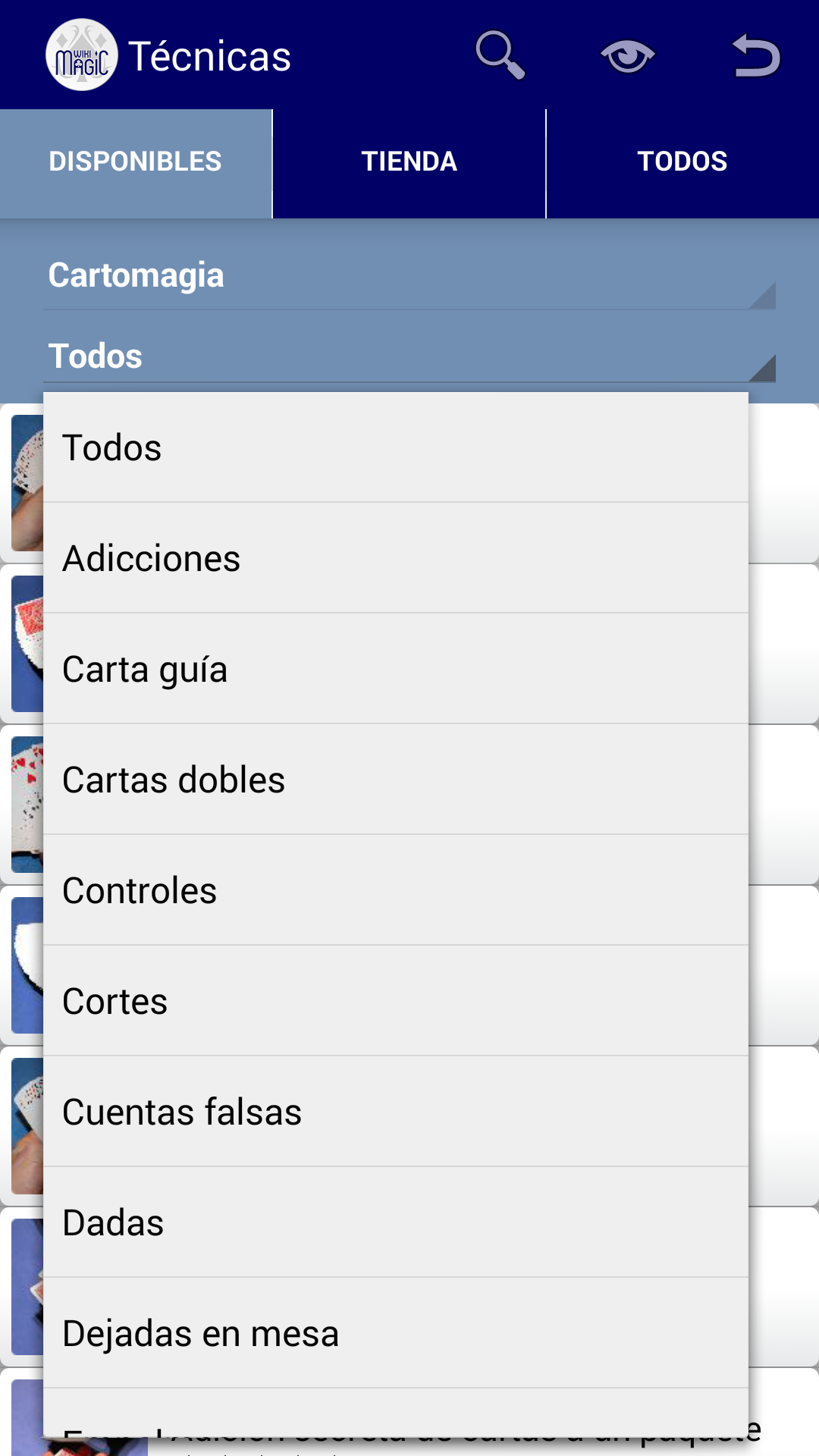The height and width of the screenshot is (1456, 819).
Task: Switch to the TODOS tab
Action: click(x=682, y=163)
